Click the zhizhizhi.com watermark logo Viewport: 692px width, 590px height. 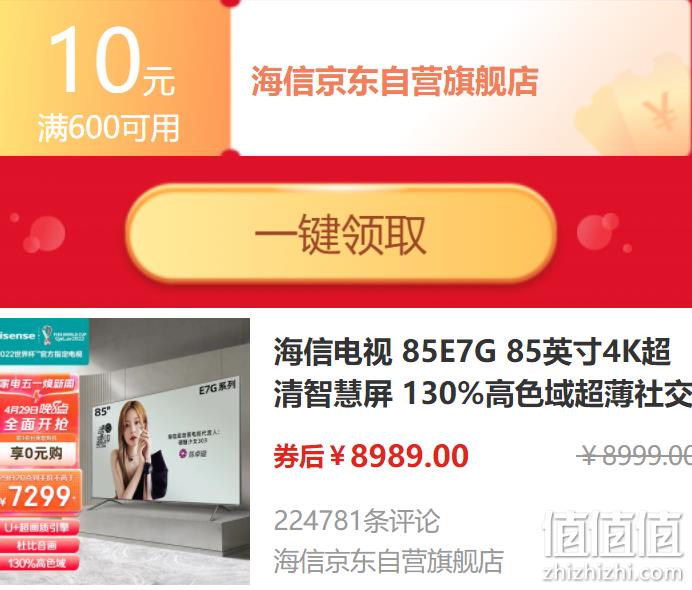613,546
